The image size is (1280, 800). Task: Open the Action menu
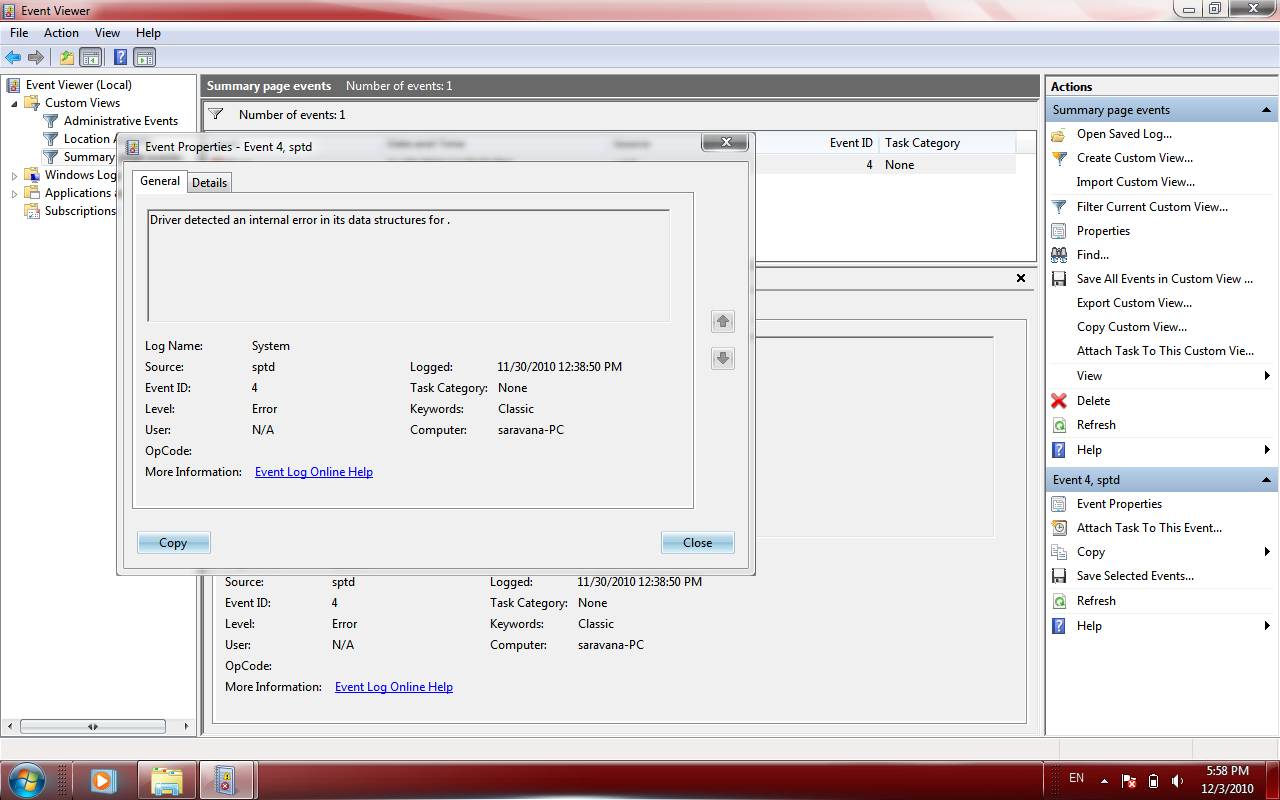pyautogui.click(x=61, y=33)
